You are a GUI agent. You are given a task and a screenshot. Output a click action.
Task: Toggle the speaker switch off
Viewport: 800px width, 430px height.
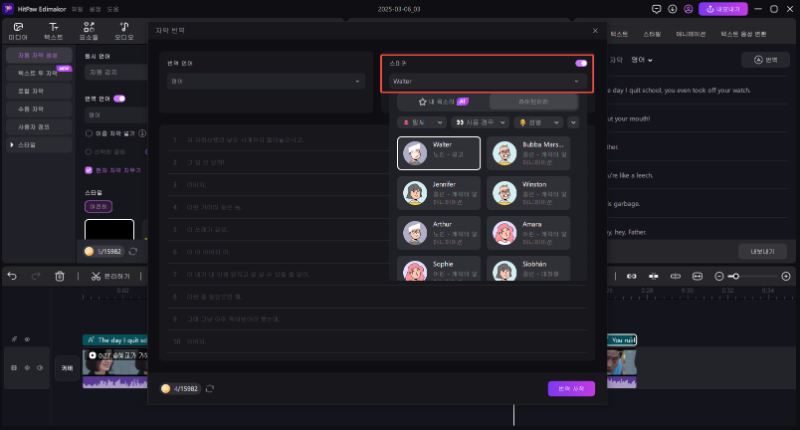click(580, 63)
